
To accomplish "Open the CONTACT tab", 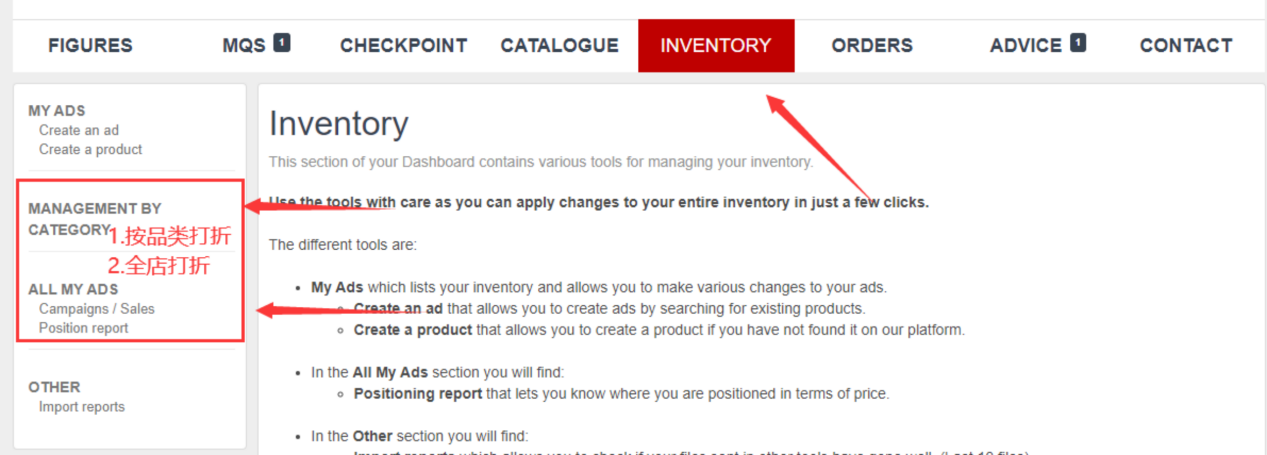I will pyautogui.click(x=1185, y=45).
